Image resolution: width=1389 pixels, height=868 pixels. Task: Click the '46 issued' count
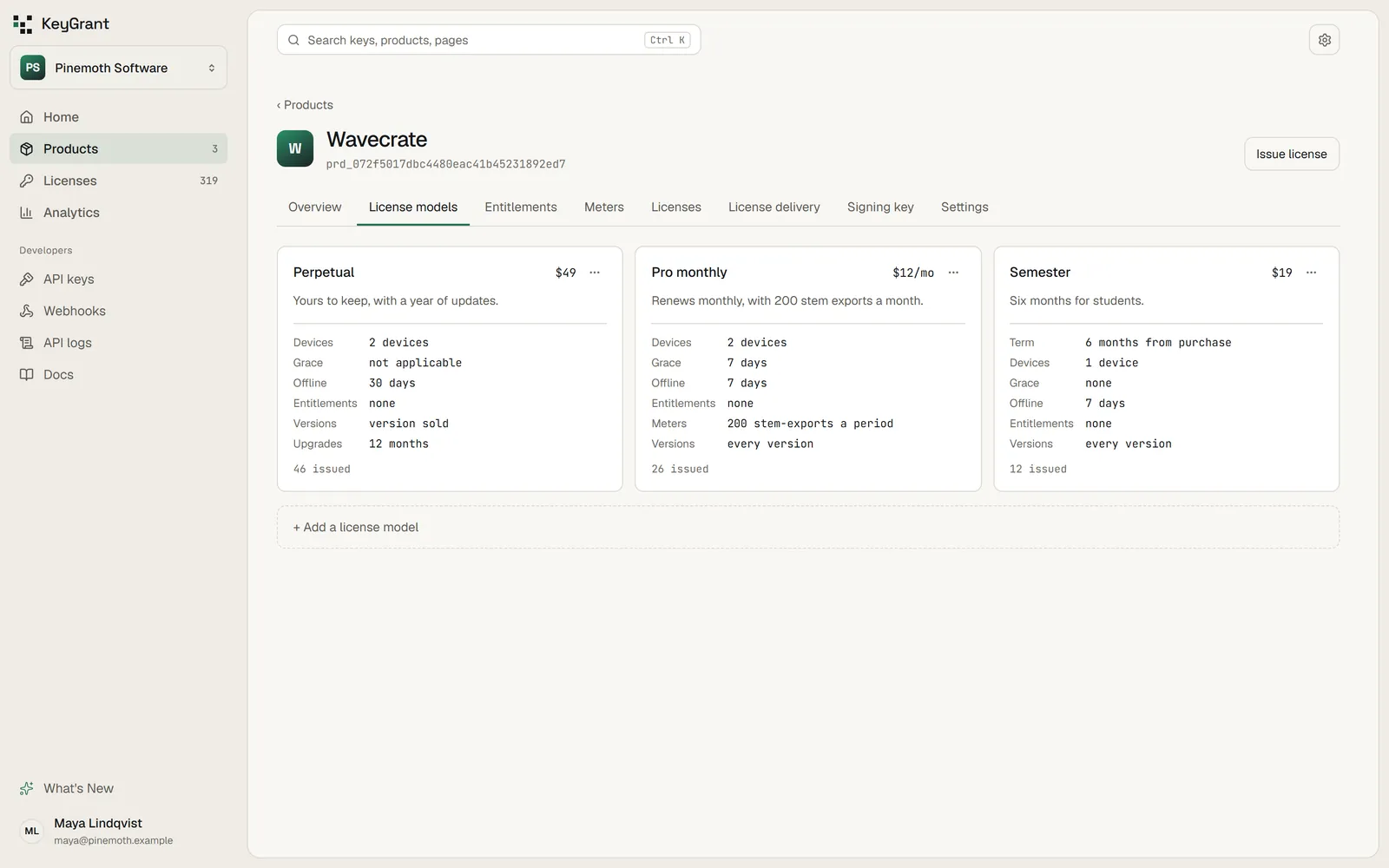click(322, 469)
